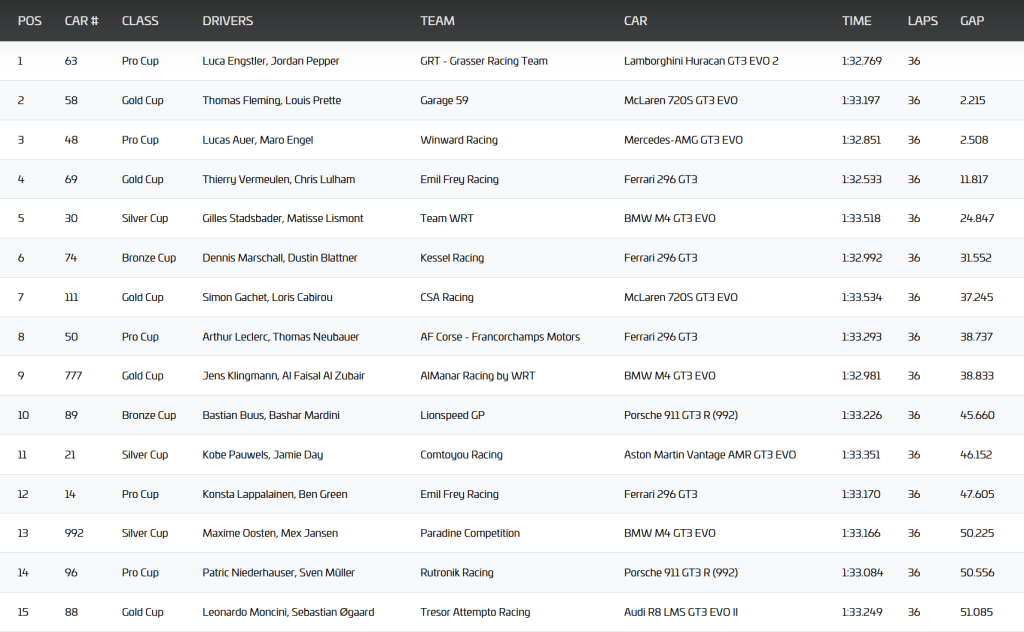Click car number 992
The height and width of the screenshot is (632, 1024).
[x=74, y=533]
